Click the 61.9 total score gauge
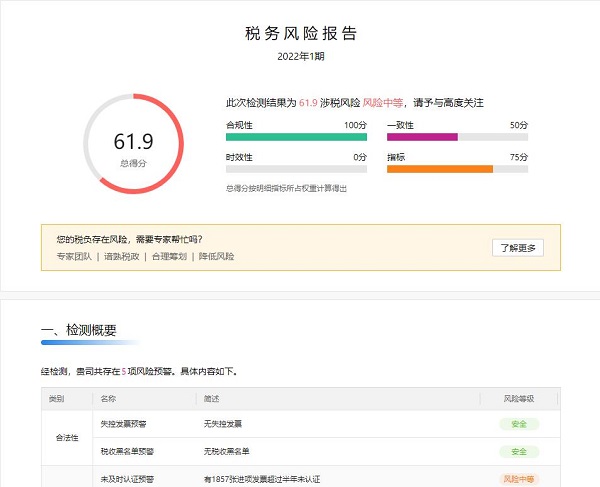 pyautogui.click(x=133, y=144)
